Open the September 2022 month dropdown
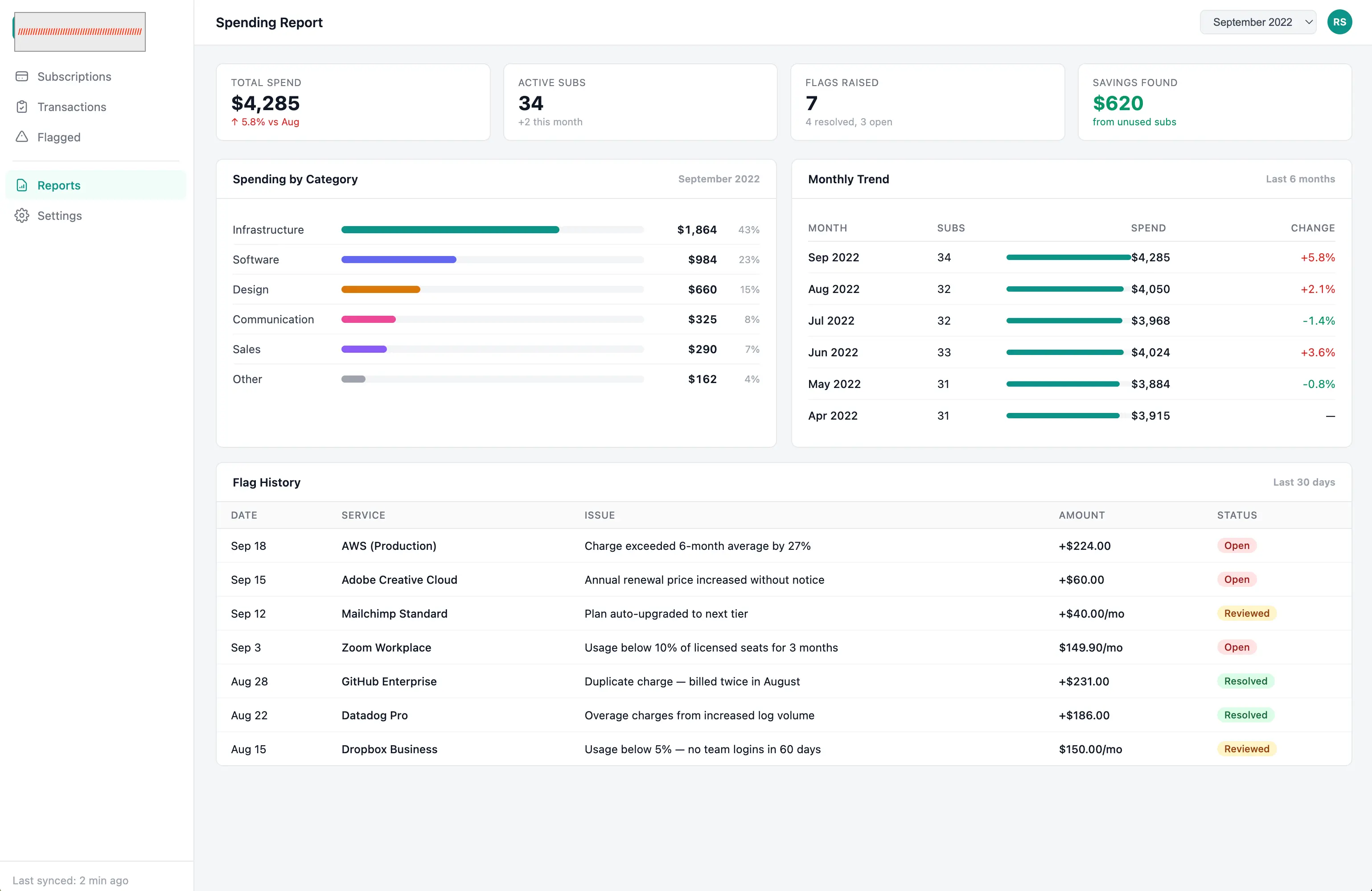This screenshot has width=1372, height=891. pyautogui.click(x=1258, y=22)
